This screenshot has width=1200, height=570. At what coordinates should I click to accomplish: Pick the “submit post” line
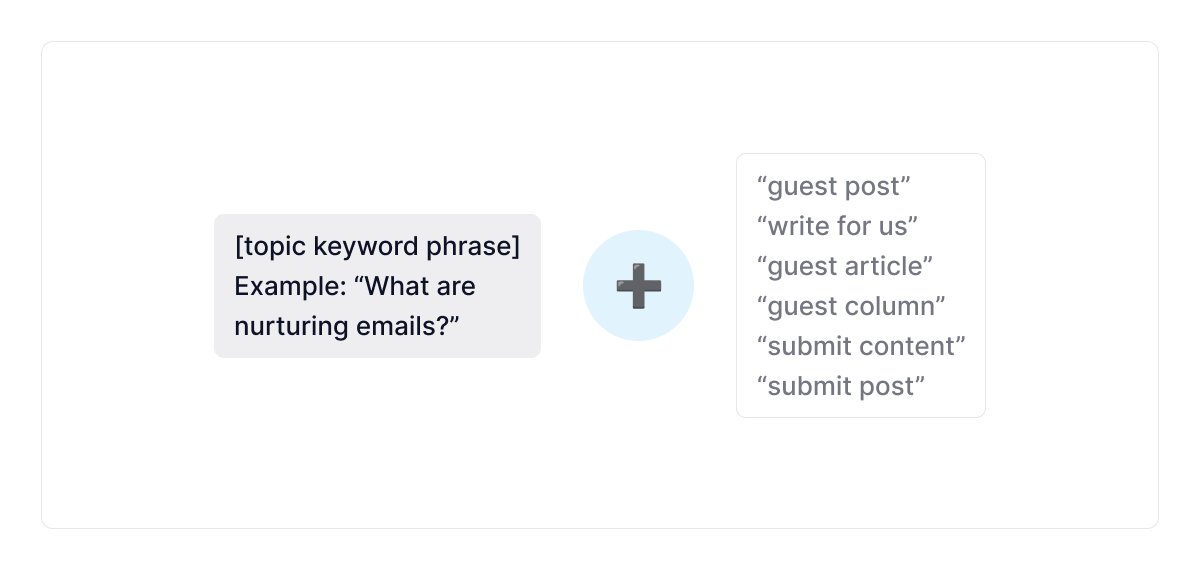pyautogui.click(x=841, y=386)
